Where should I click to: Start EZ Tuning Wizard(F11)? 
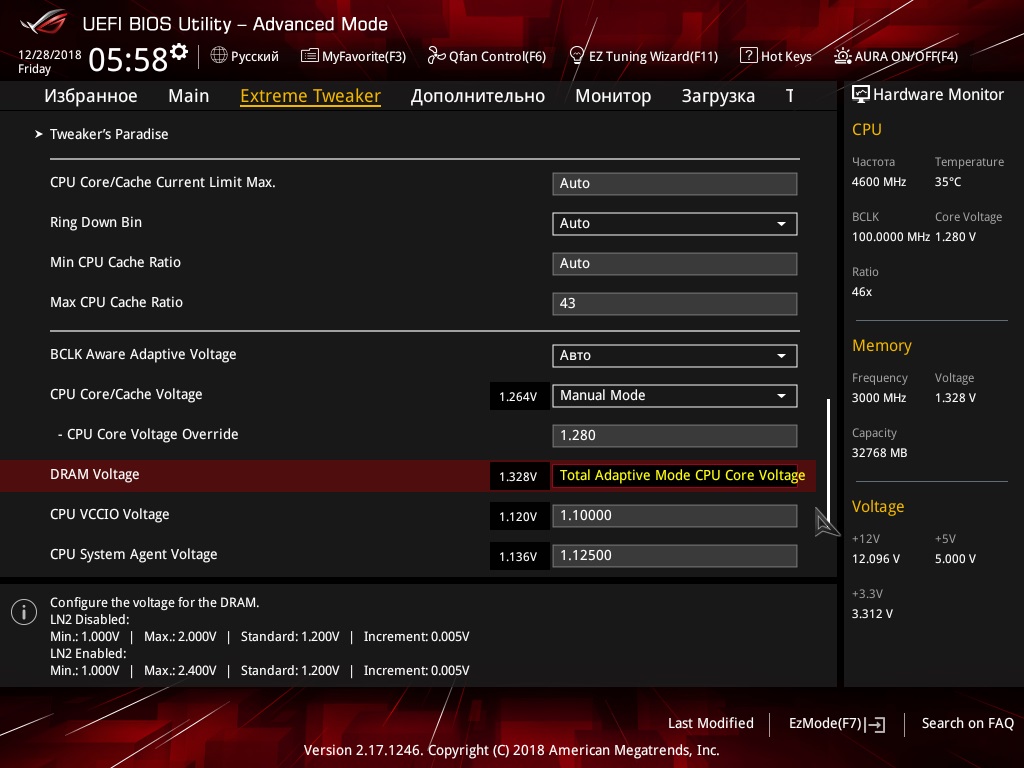pyautogui.click(x=644, y=56)
